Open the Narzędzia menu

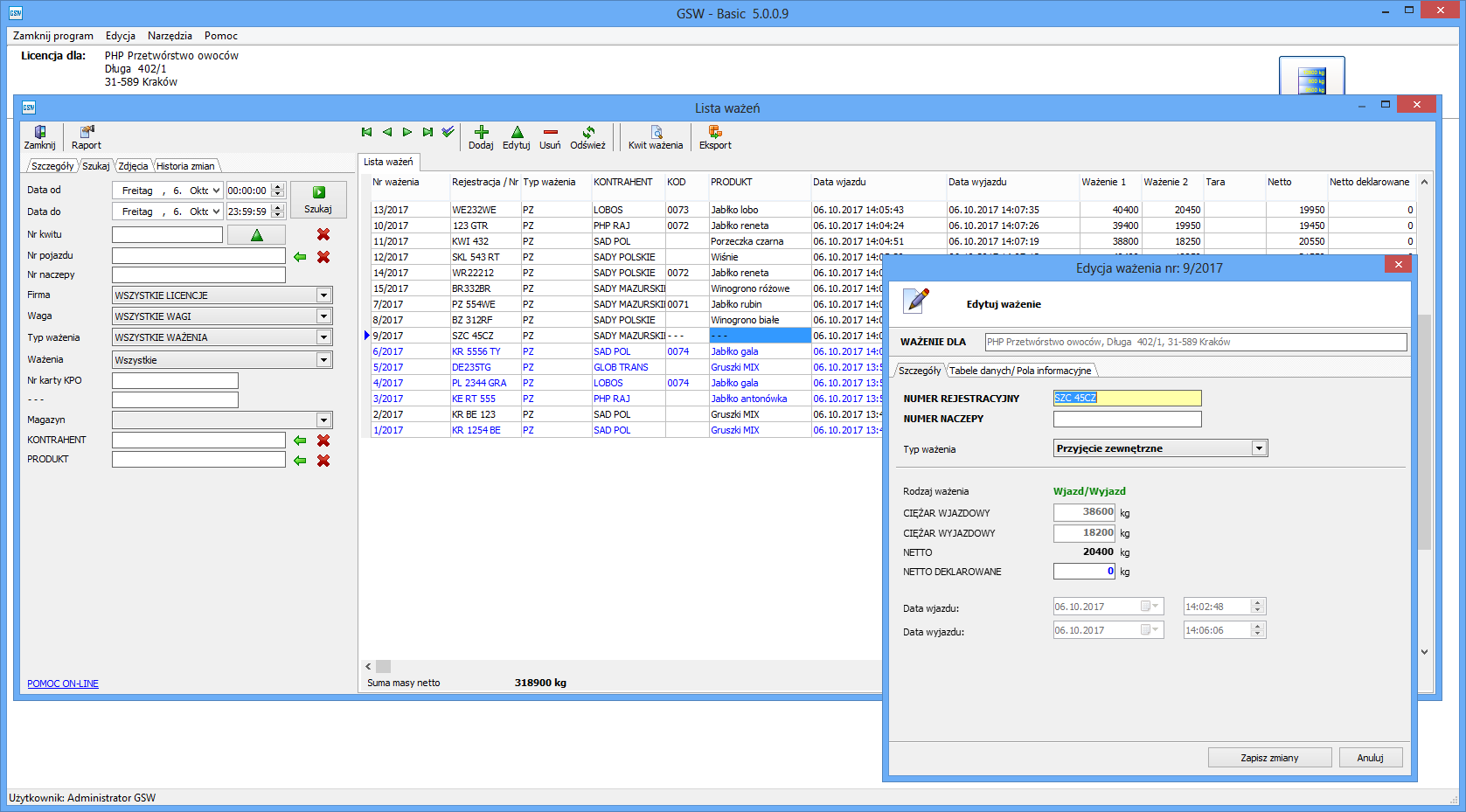[170, 36]
